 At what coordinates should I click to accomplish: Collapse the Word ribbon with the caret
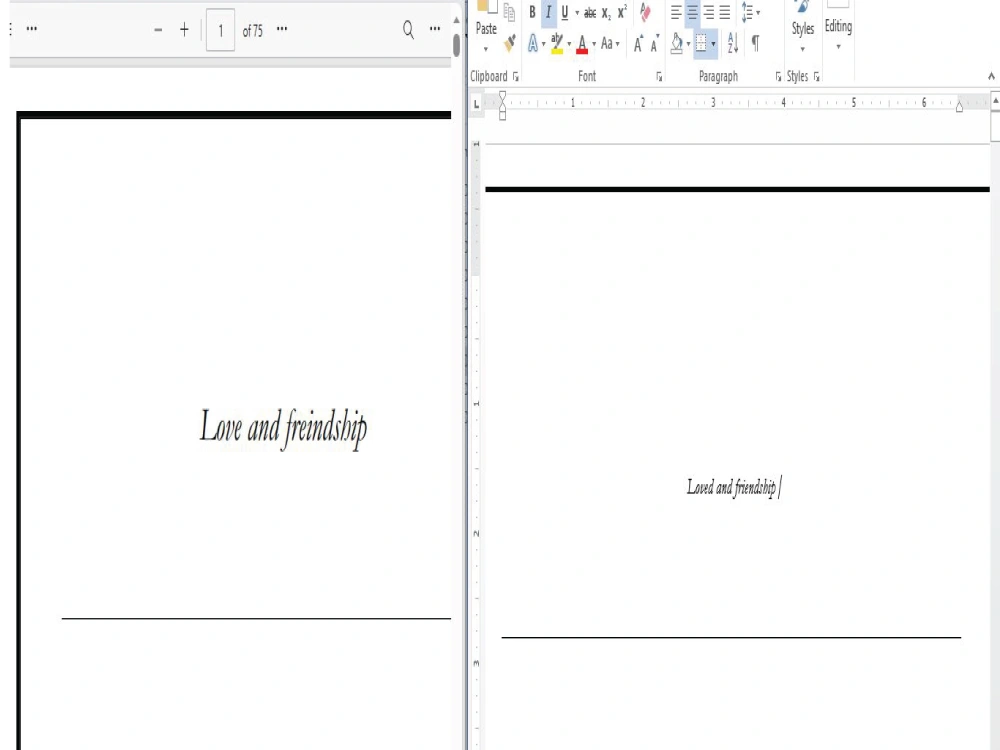click(x=991, y=77)
